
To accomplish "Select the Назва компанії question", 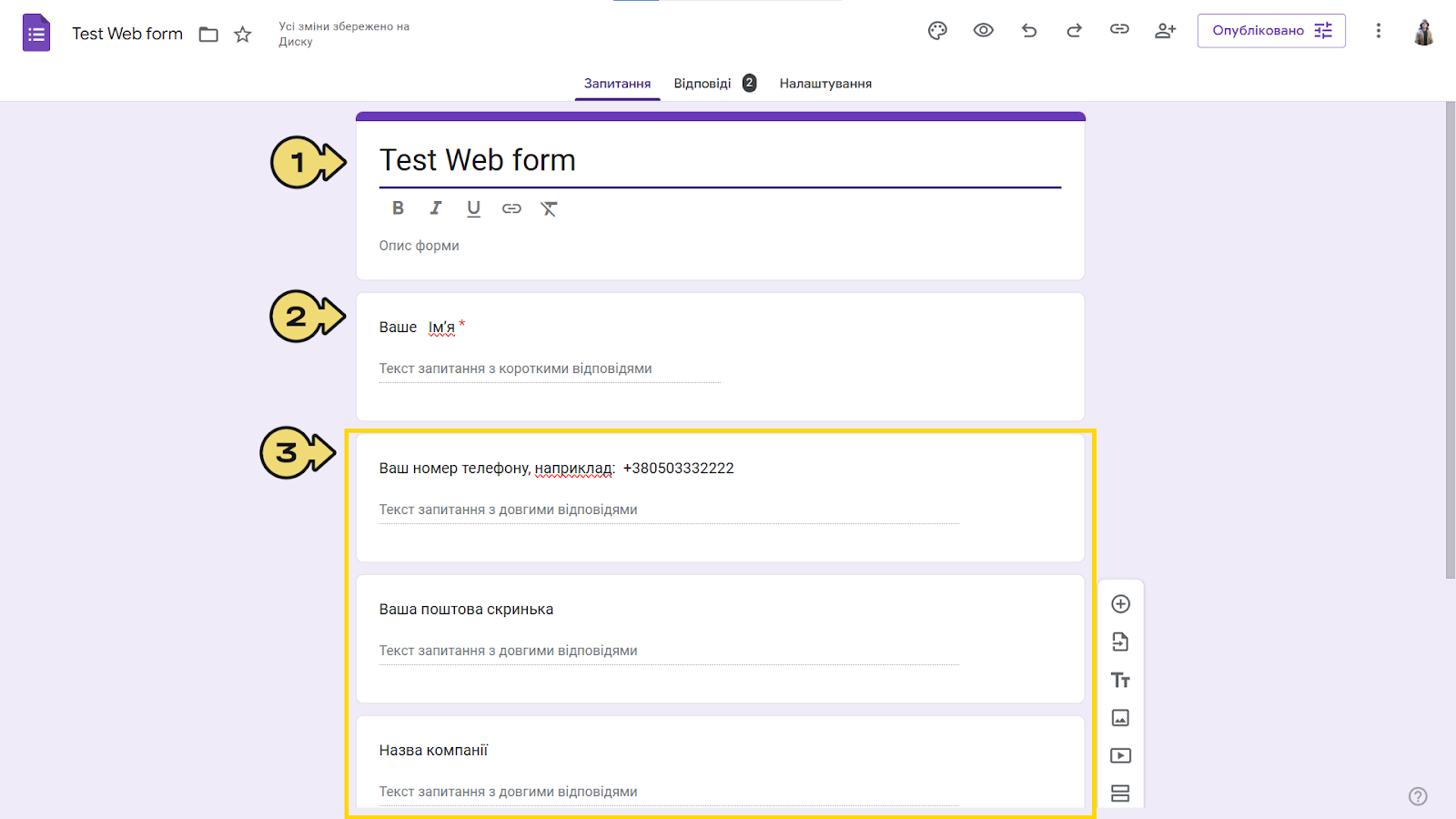I will pyautogui.click(x=720, y=763).
